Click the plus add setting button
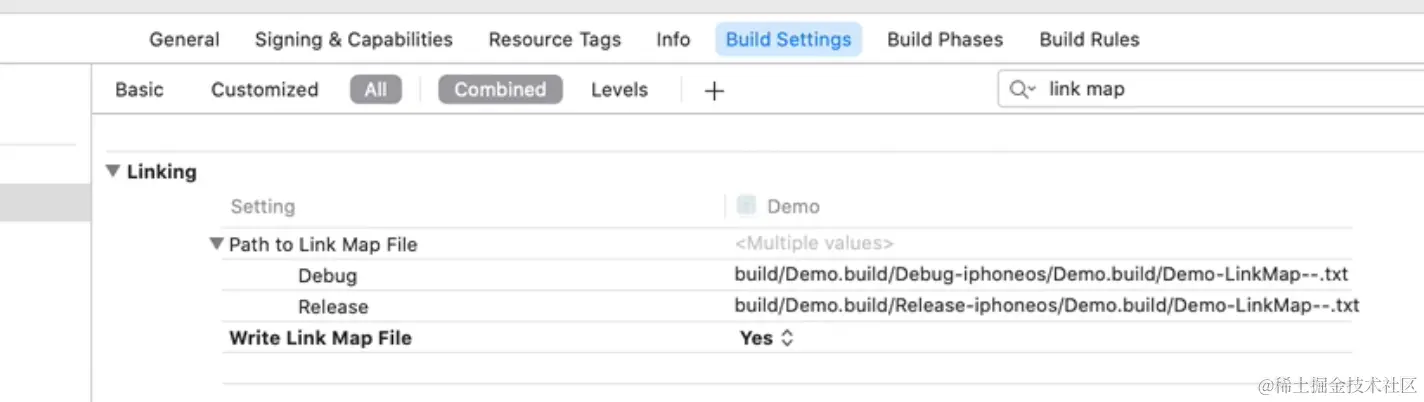Viewport: 1424px width, 402px height. [714, 91]
